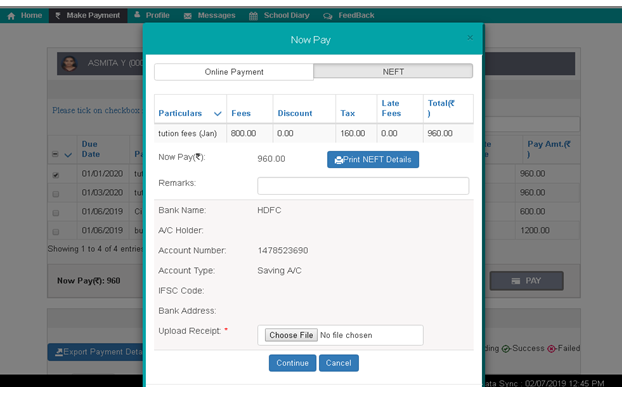Sort by the Due Date column header
622x396 pixels.
[91, 149]
